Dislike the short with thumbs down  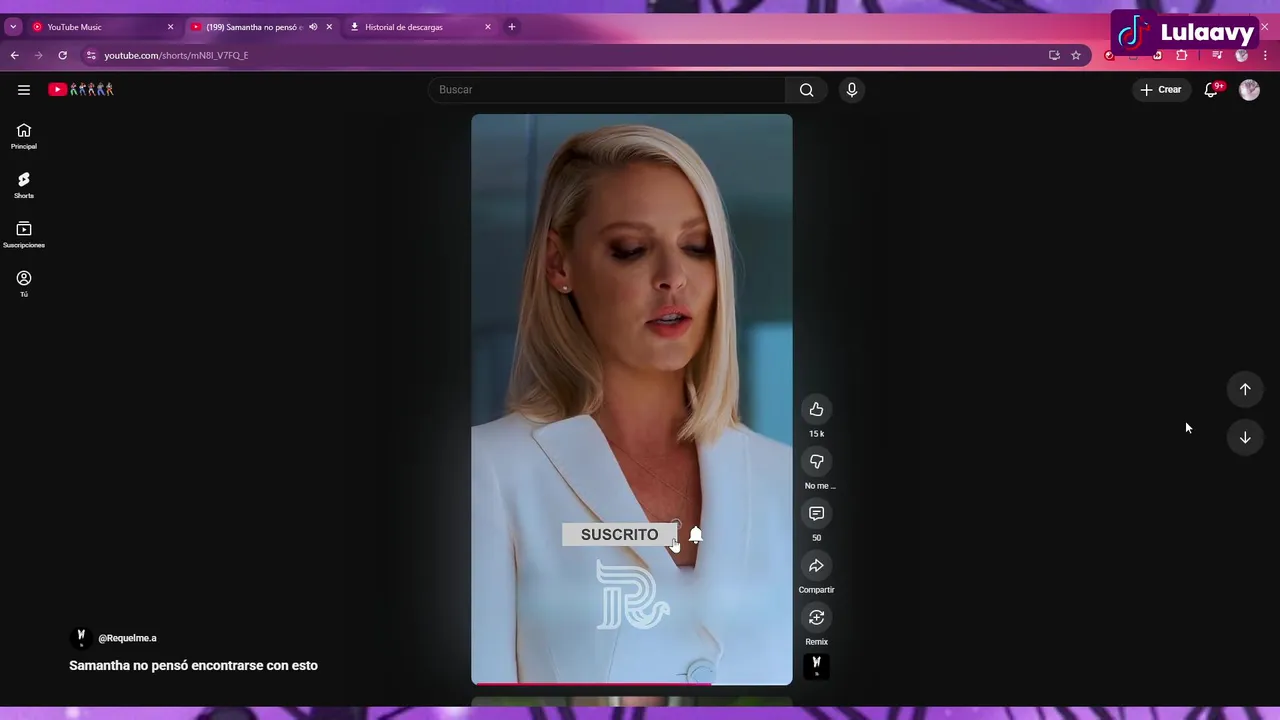click(x=817, y=461)
